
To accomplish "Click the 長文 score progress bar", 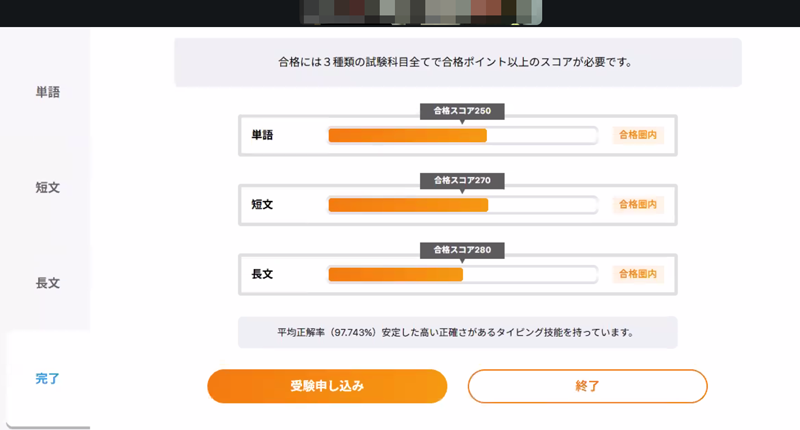I will click(x=462, y=273).
